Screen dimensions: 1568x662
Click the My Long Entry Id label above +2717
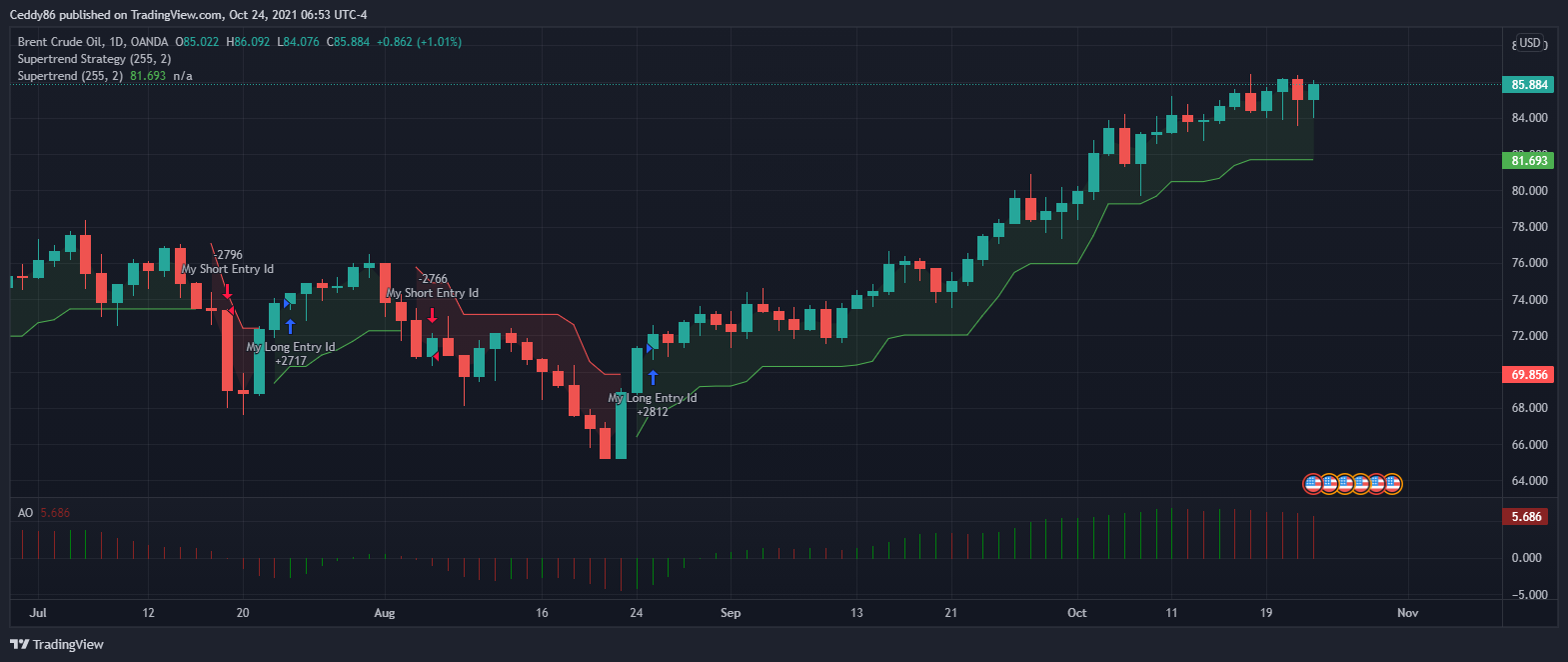point(291,347)
